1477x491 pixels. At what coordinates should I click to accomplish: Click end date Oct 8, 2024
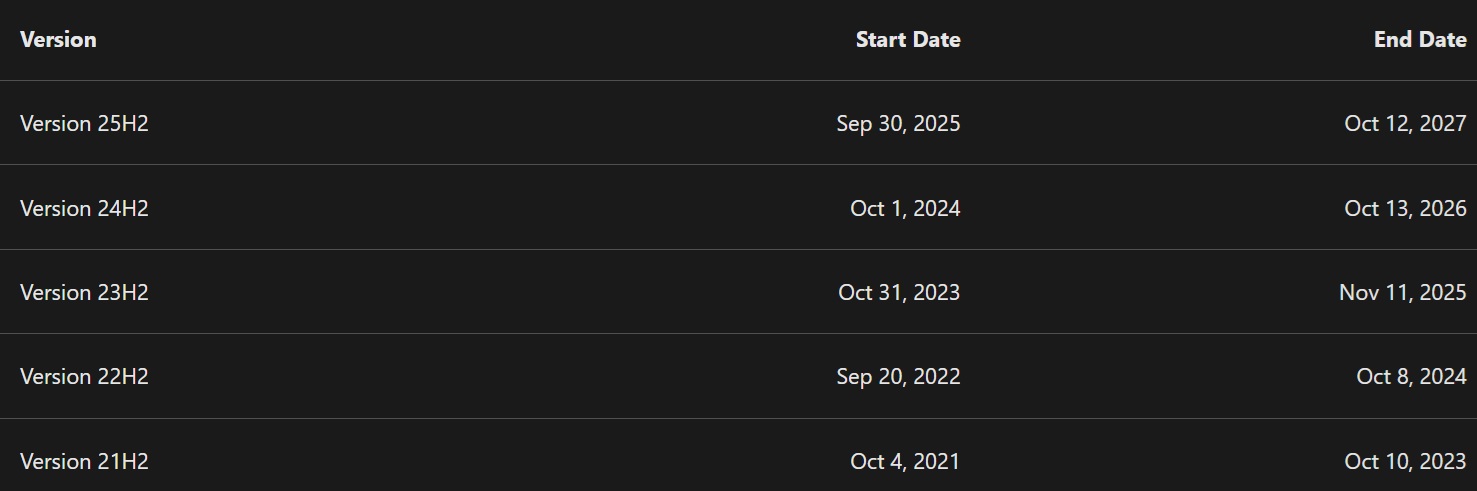point(1411,376)
